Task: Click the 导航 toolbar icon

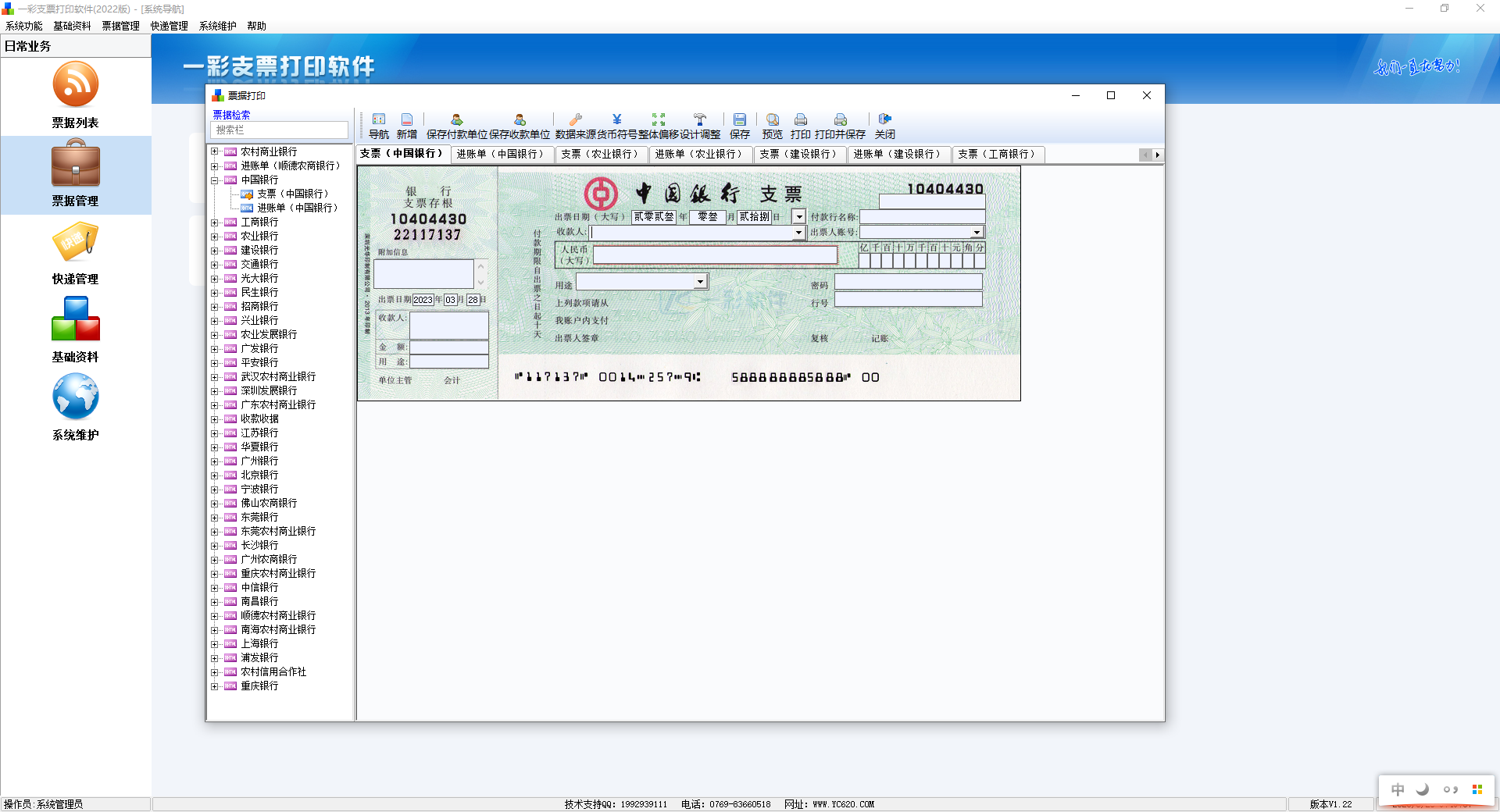Action: tap(379, 119)
